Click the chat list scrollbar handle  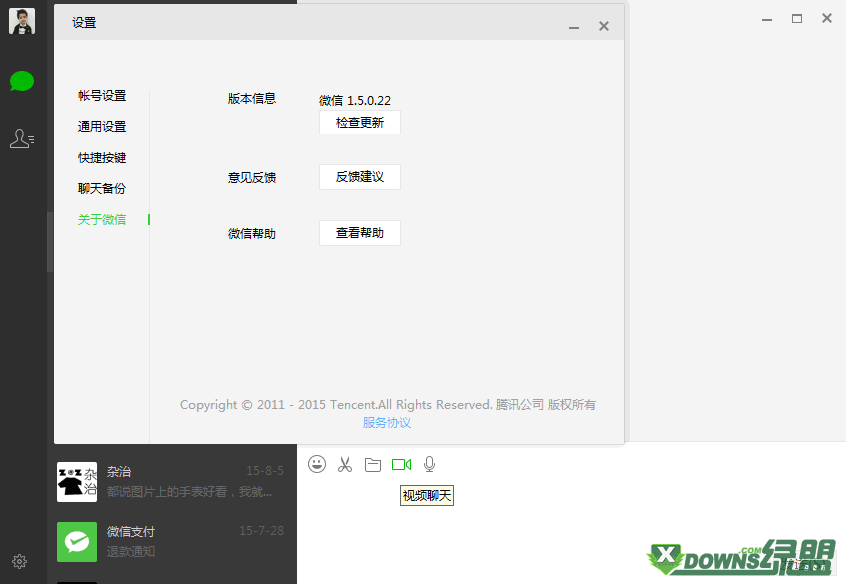pos(50,242)
